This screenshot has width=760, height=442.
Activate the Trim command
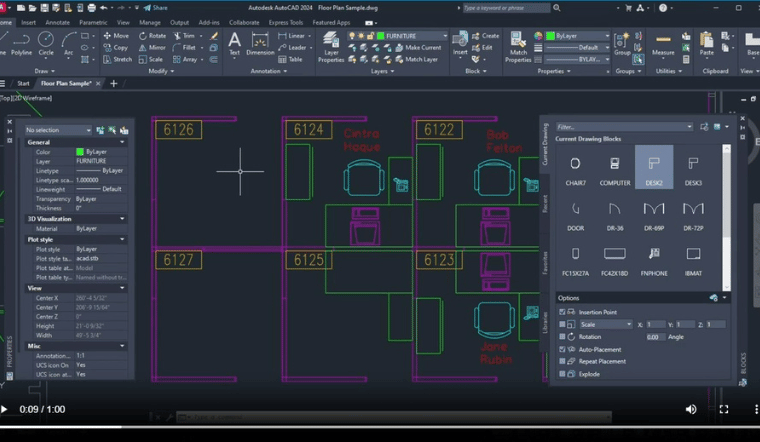(184, 36)
